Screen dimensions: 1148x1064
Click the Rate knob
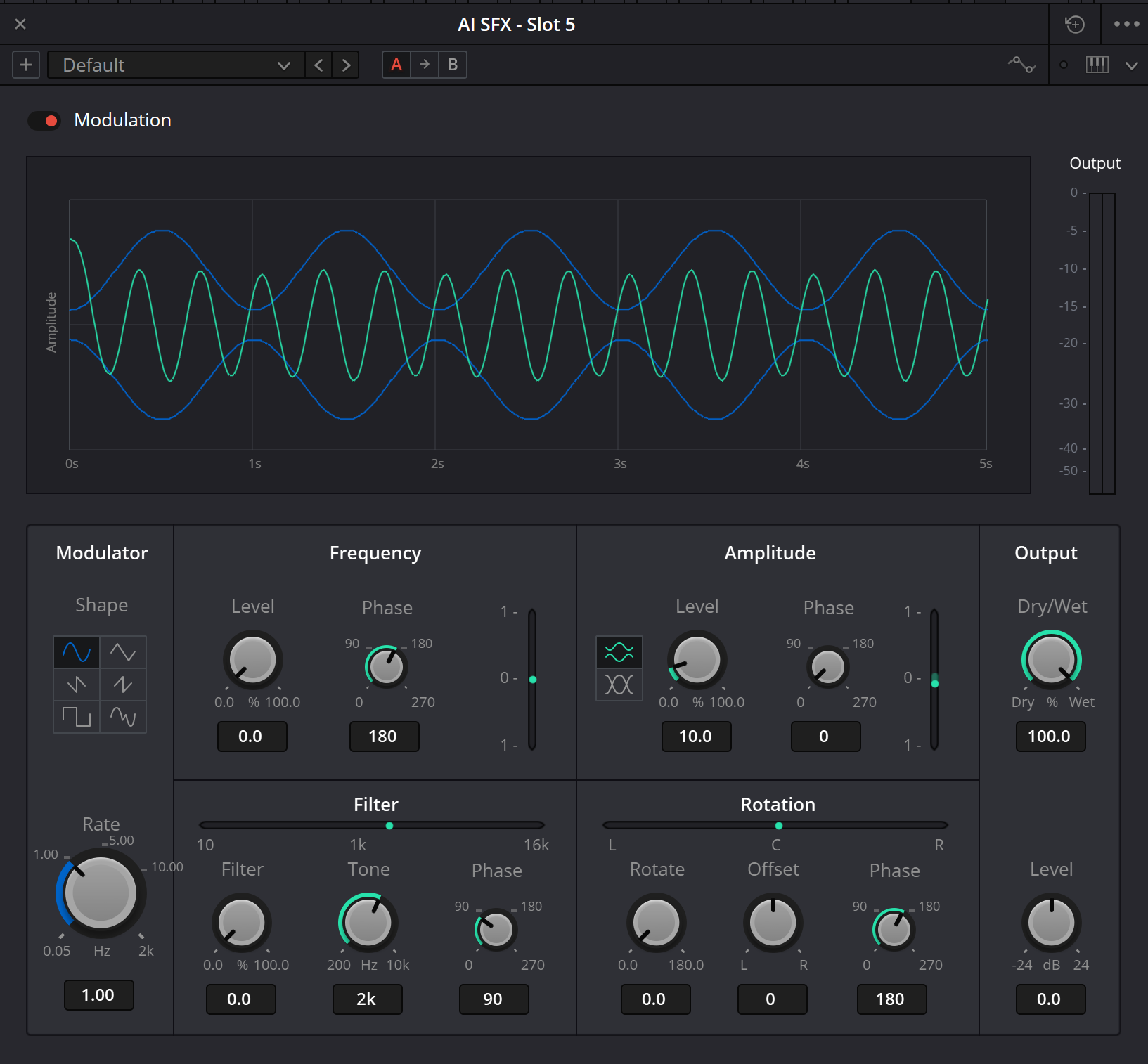101,893
